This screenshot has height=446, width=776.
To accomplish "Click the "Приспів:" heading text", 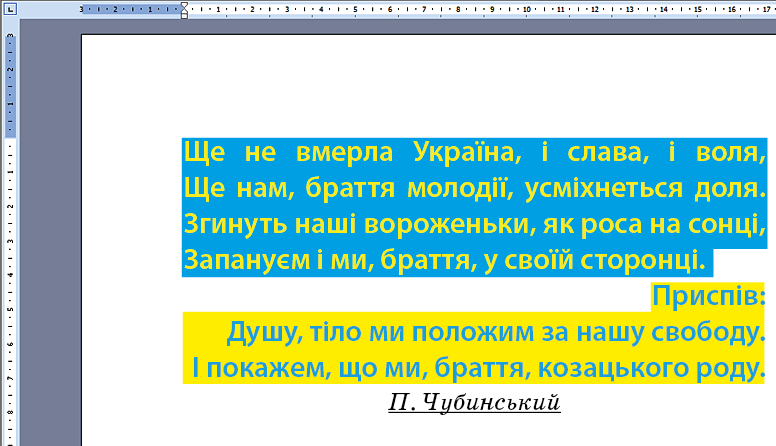I will 708,296.
